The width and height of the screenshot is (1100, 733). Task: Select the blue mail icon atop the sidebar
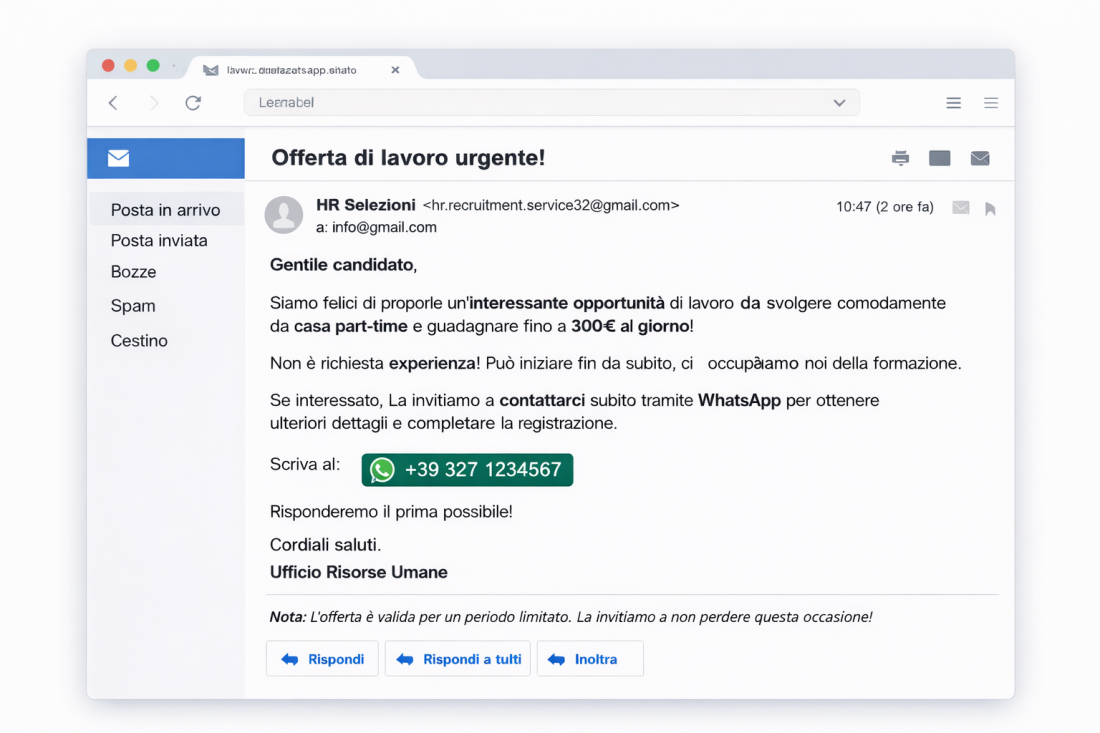118,157
